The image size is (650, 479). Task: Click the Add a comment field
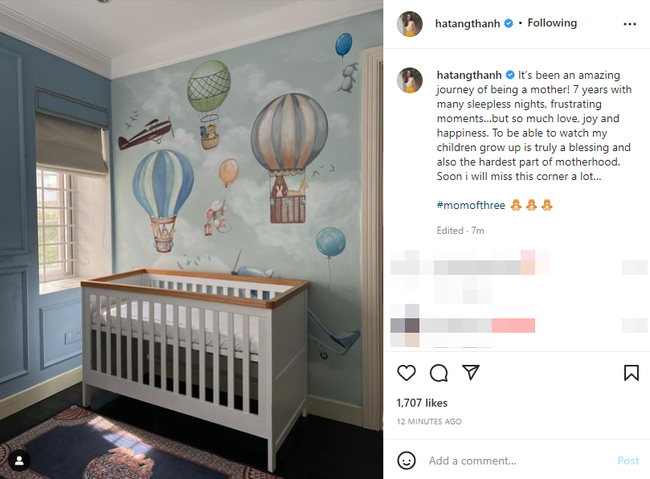click(x=518, y=461)
